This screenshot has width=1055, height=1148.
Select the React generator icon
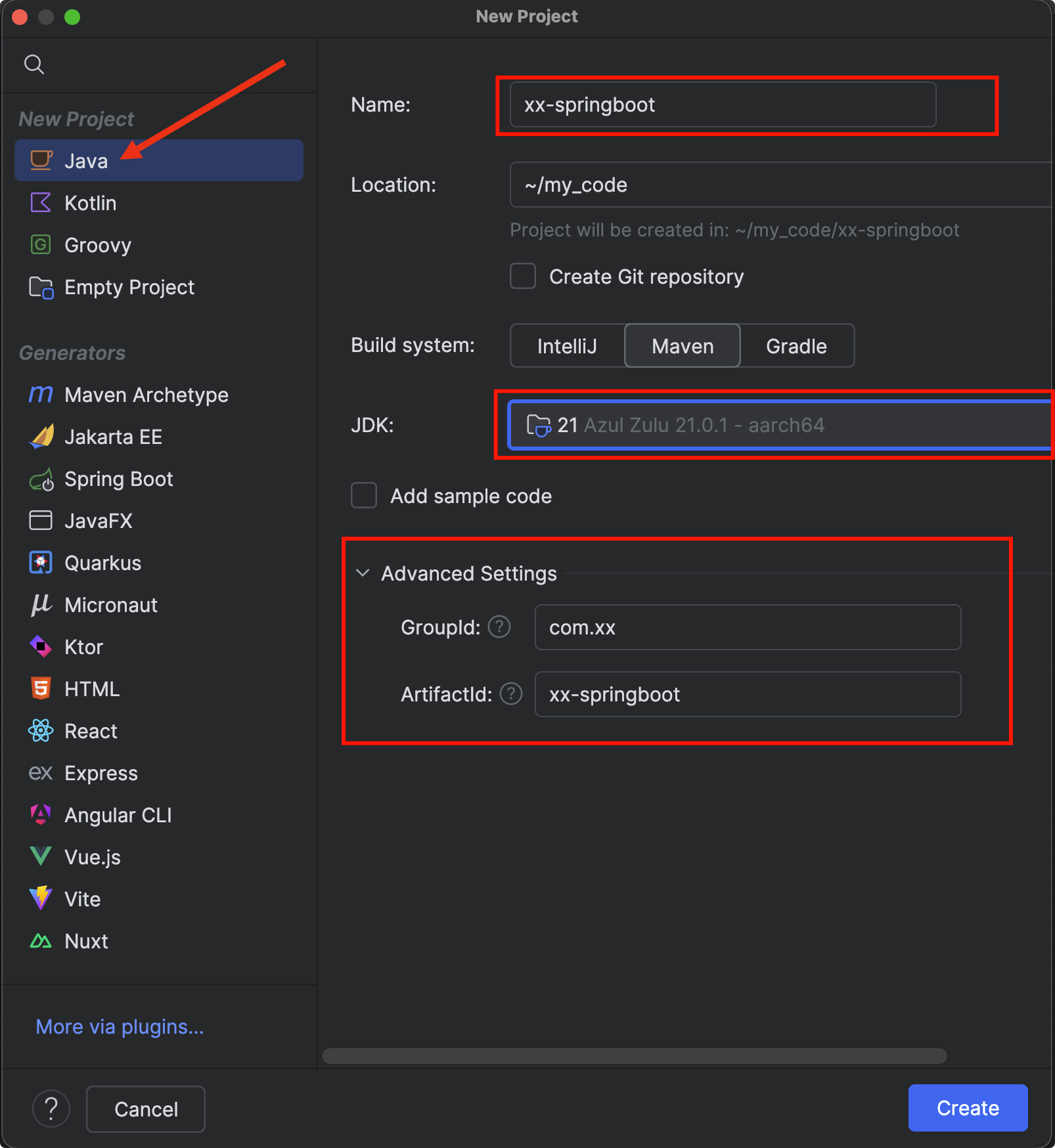click(41, 731)
